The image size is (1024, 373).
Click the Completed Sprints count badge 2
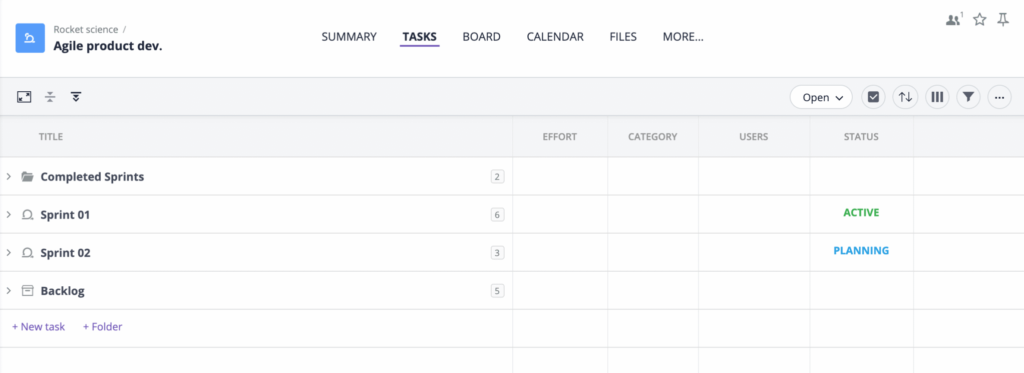tap(498, 176)
